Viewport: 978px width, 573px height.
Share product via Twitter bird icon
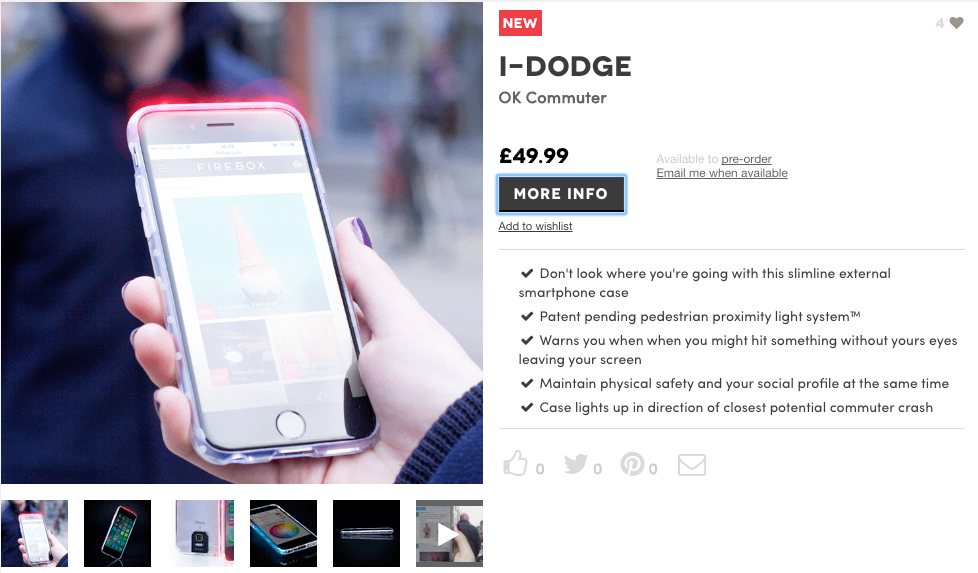(576, 463)
